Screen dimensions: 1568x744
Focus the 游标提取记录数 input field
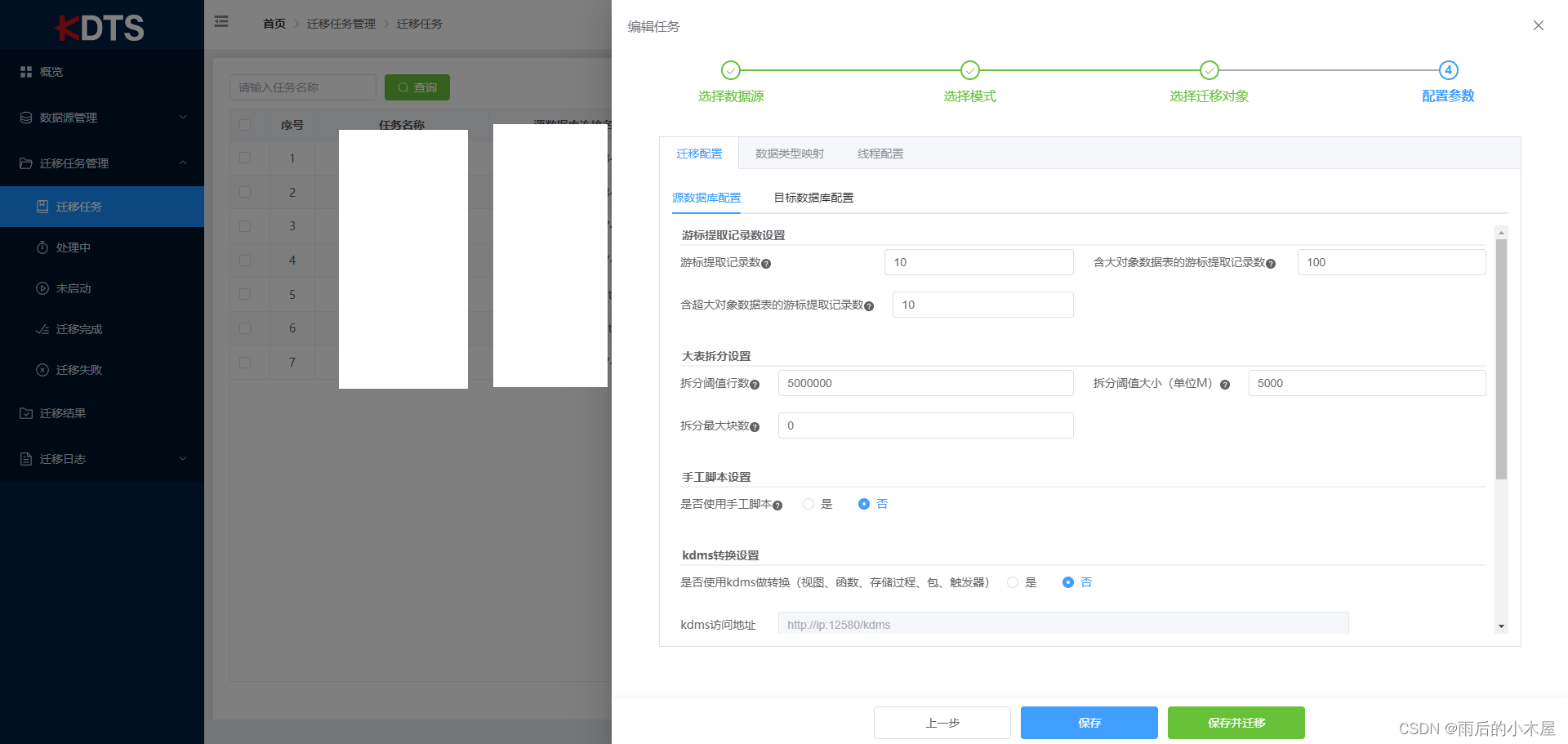[x=979, y=262]
